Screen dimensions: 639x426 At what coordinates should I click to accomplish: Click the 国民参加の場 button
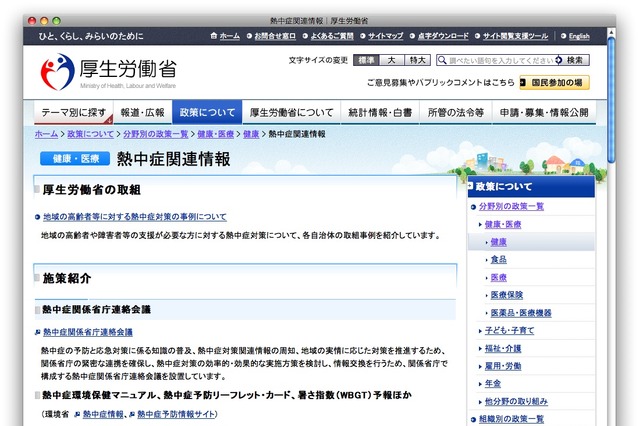(554, 83)
